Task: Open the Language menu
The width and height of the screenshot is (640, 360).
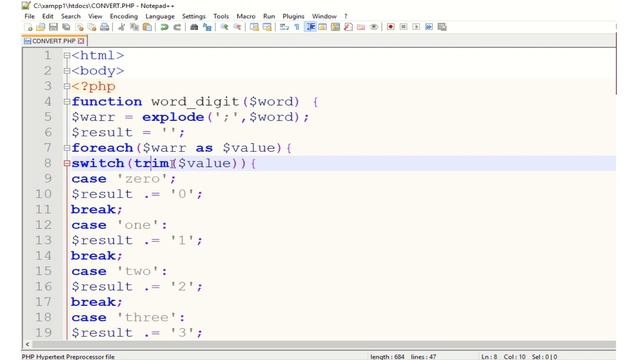Action: click(160, 16)
